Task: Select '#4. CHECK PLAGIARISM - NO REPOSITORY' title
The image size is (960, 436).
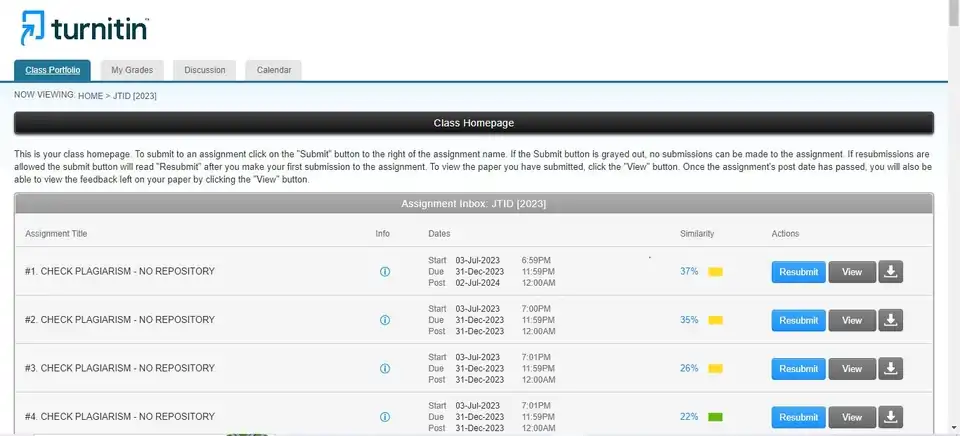Action: click(x=120, y=416)
